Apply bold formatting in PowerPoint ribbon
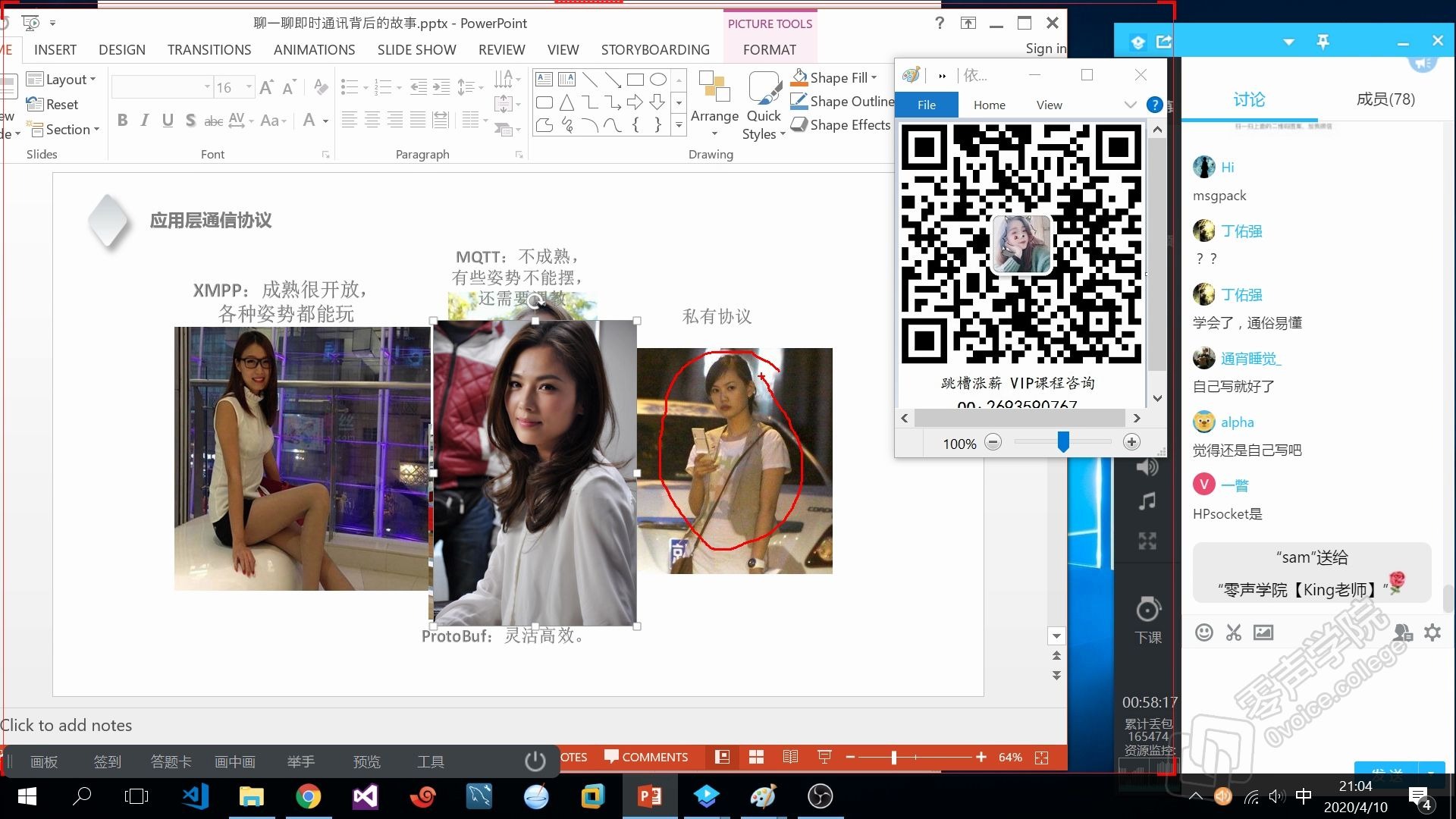 pyautogui.click(x=122, y=120)
